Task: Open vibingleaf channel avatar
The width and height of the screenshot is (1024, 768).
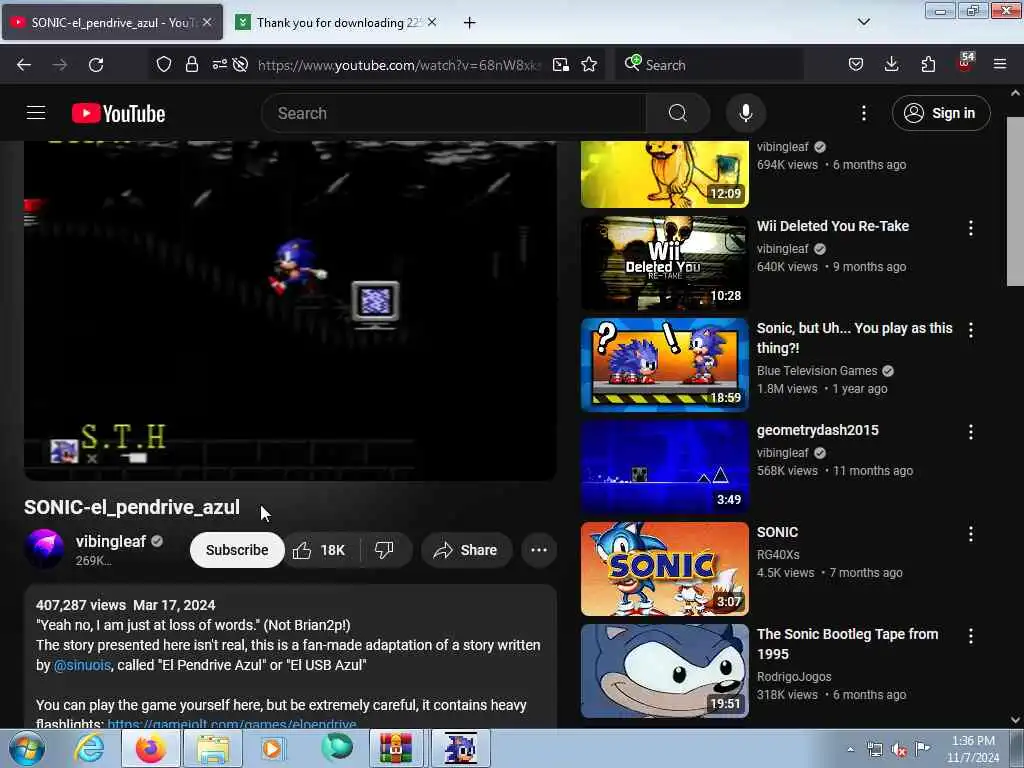Action: click(44, 549)
